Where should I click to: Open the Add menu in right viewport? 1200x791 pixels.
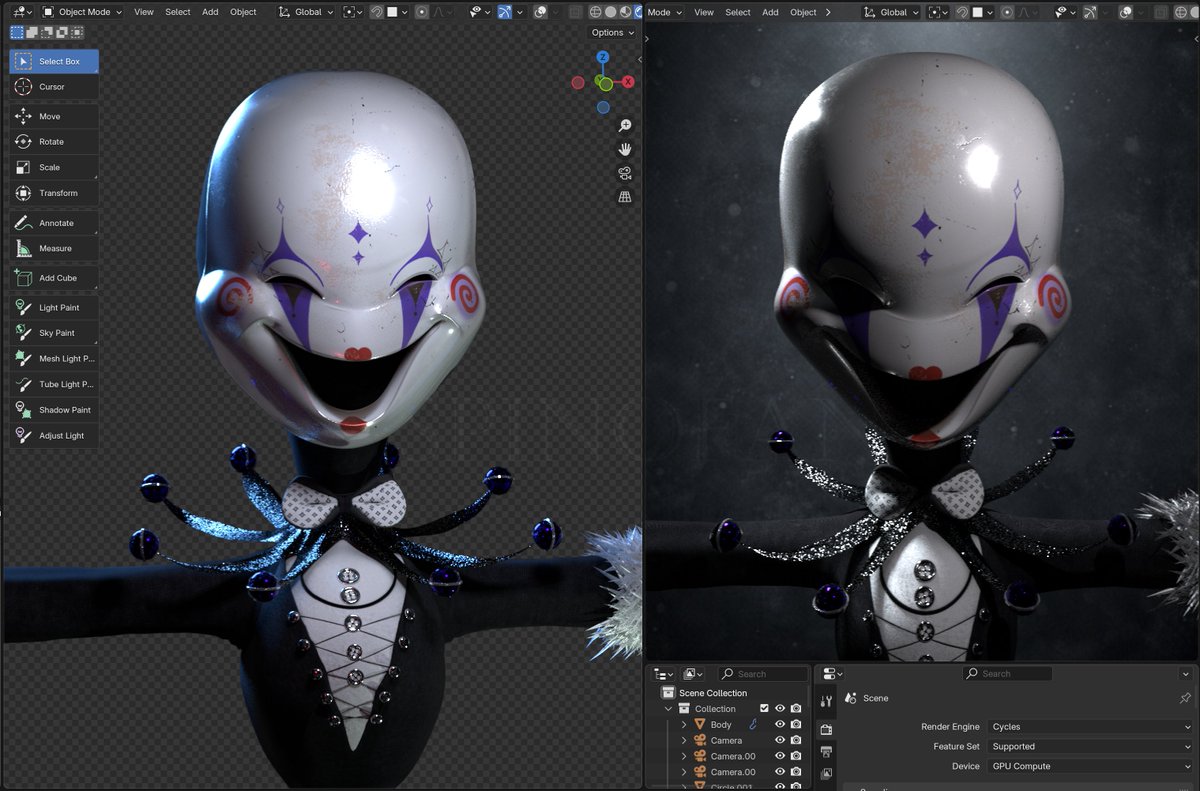[x=770, y=12]
